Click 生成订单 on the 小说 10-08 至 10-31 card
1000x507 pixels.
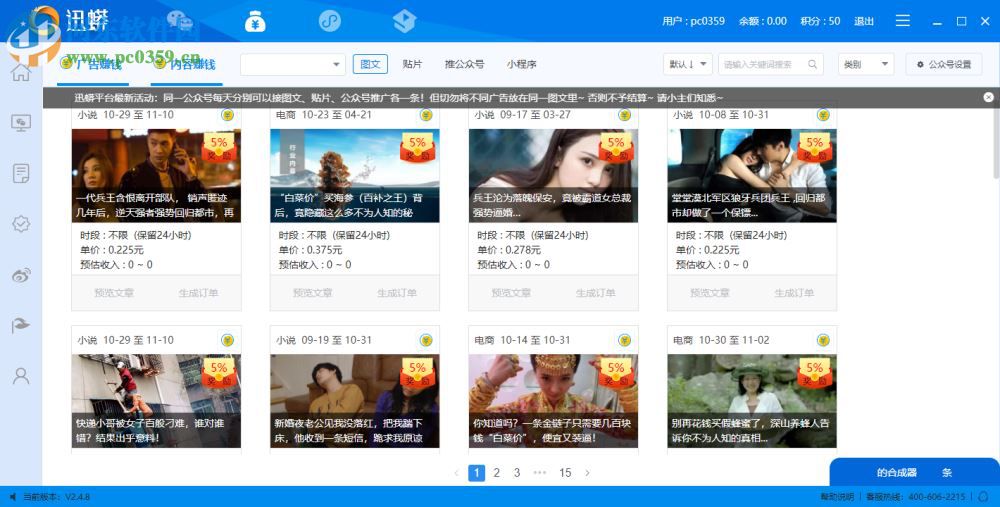794,293
